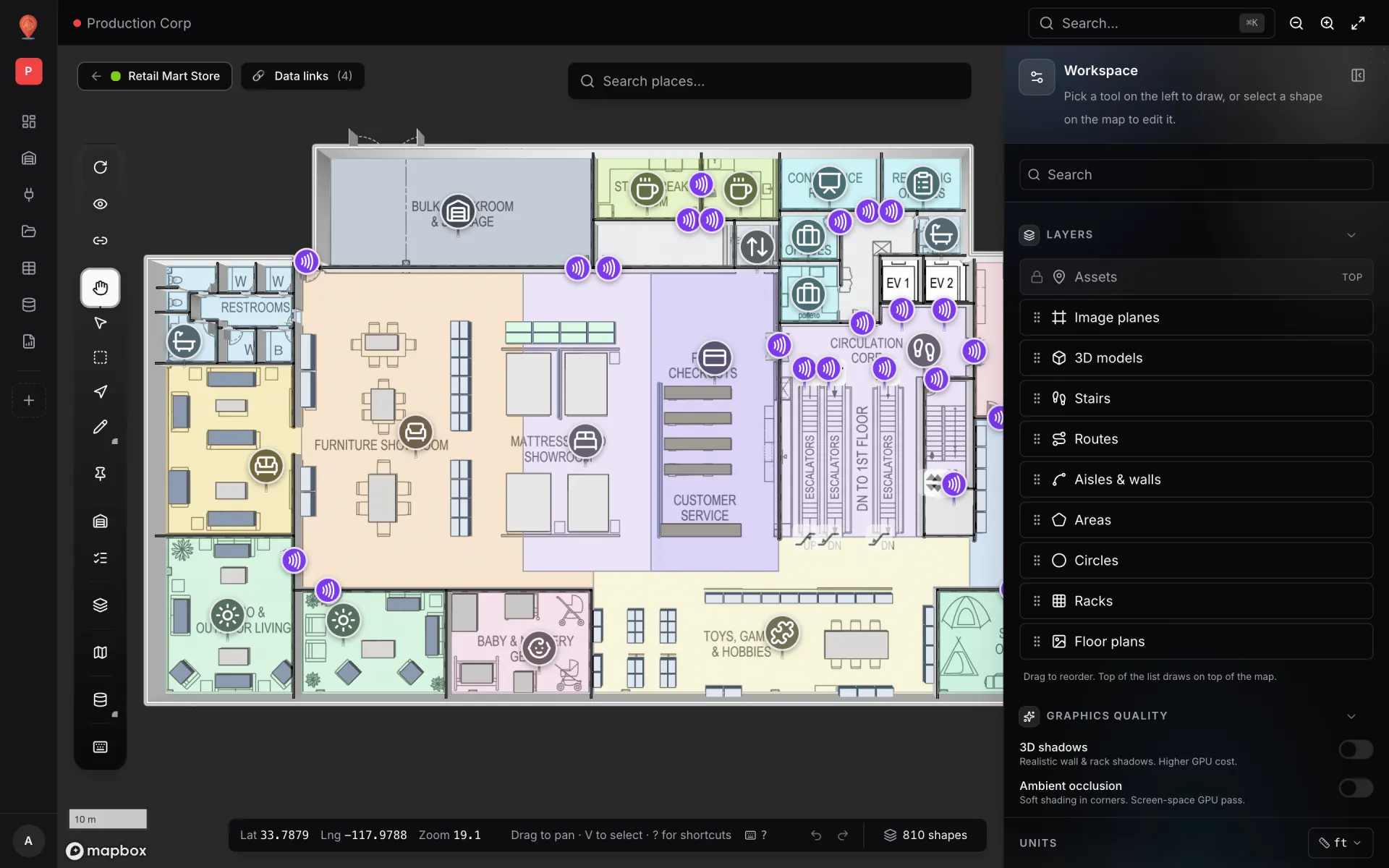Open user avatar A menu

click(28, 841)
